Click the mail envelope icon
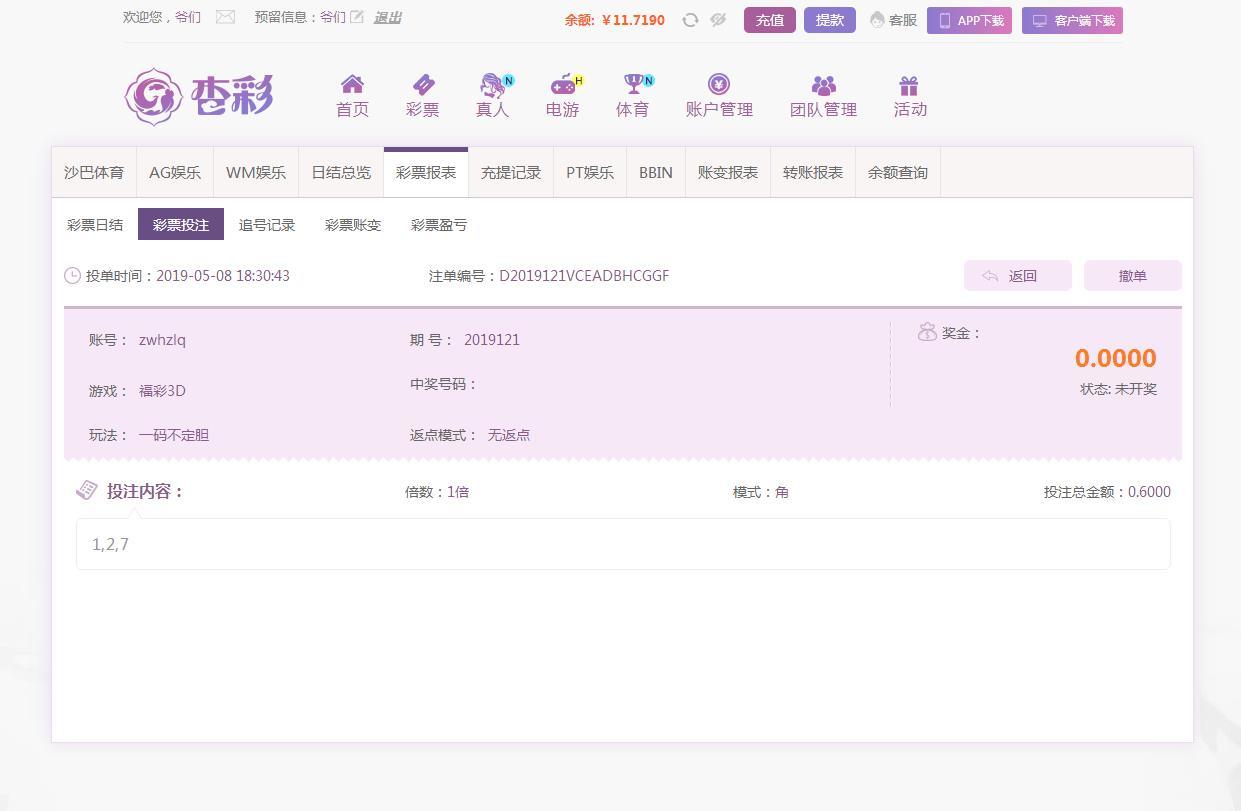1241x811 pixels. click(x=225, y=17)
